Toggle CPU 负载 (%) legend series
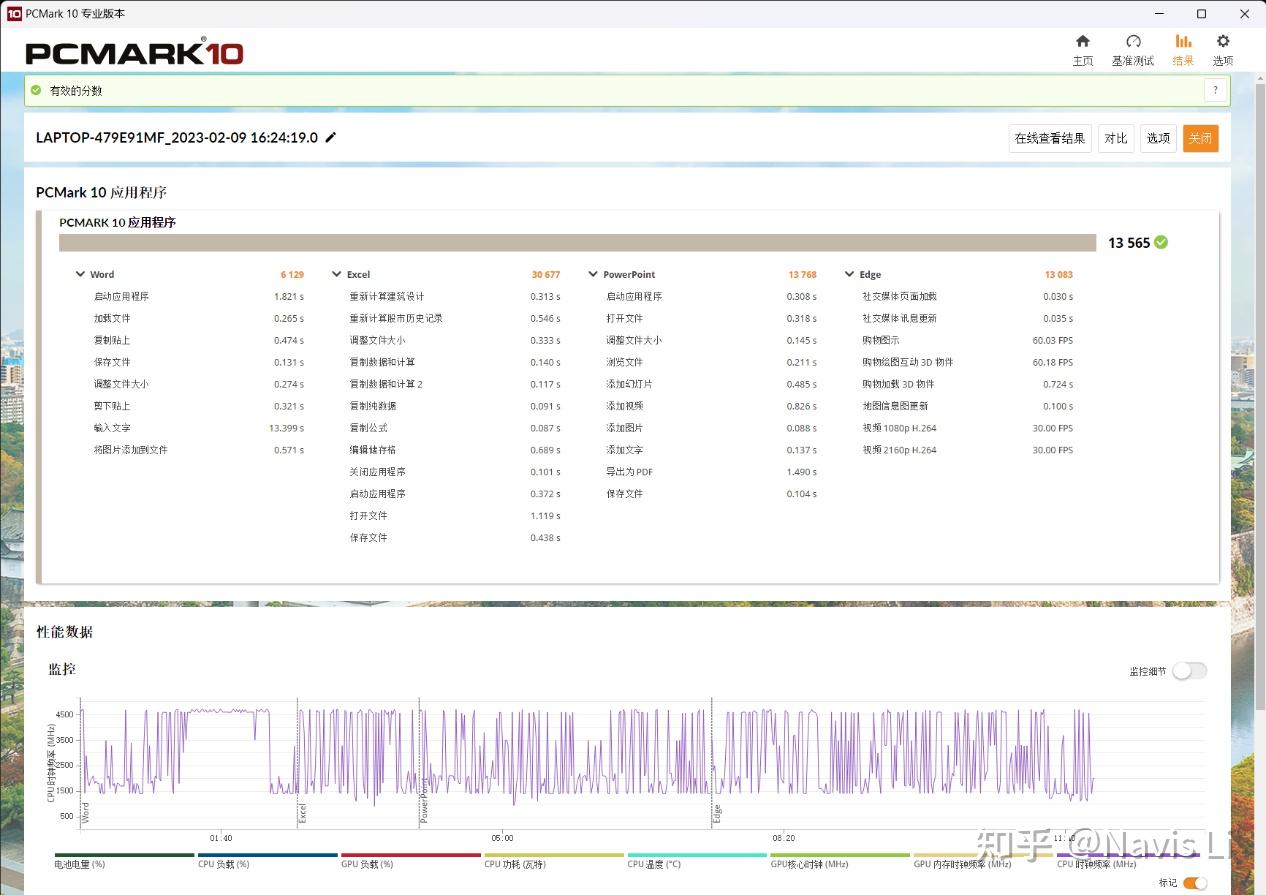The height and width of the screenshot is (895, 1266). tap(267, 859)
